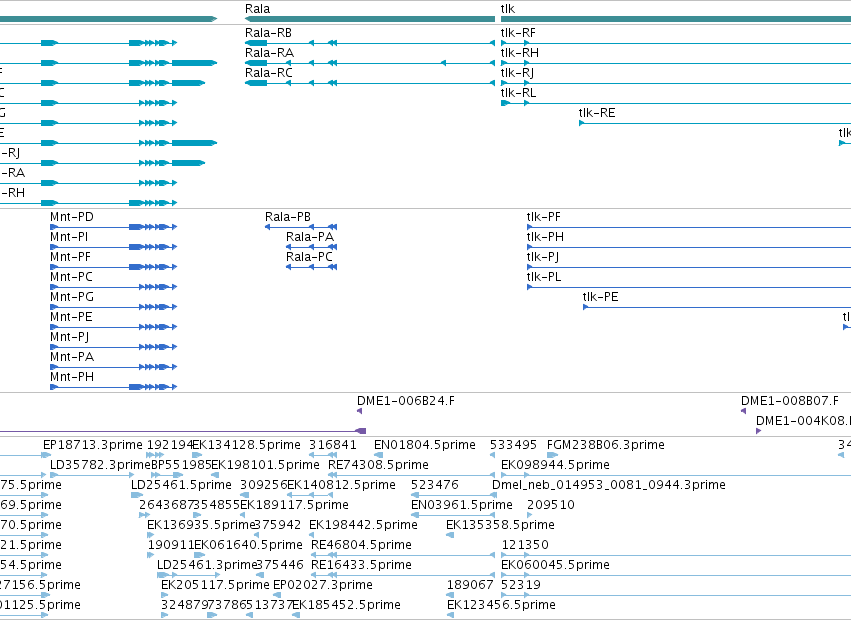The image size is (851, 620).
Task: Select protein feature Mnt-PG
Action: pos(72,298)
